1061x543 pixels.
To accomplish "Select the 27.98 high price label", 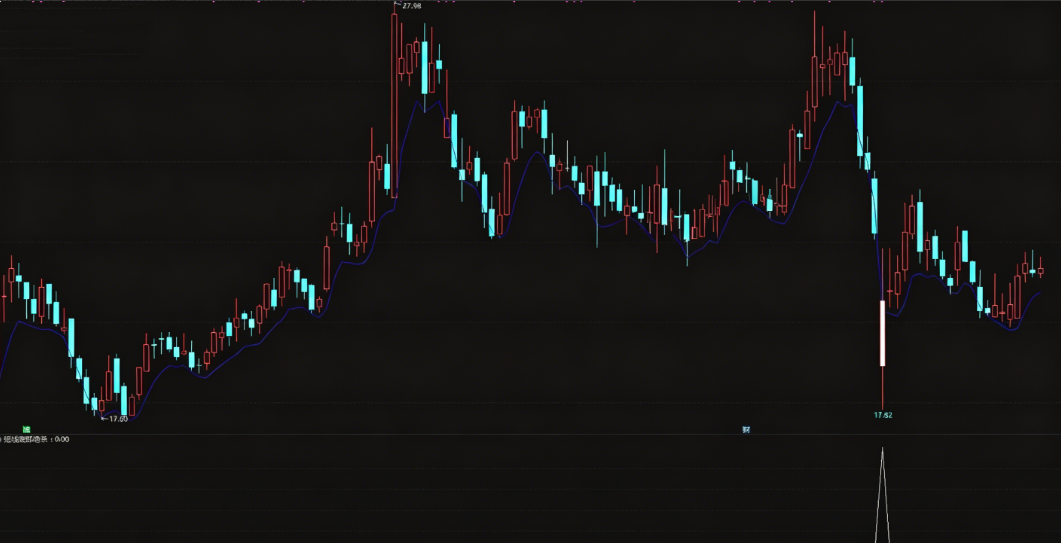I will point(411,6).
